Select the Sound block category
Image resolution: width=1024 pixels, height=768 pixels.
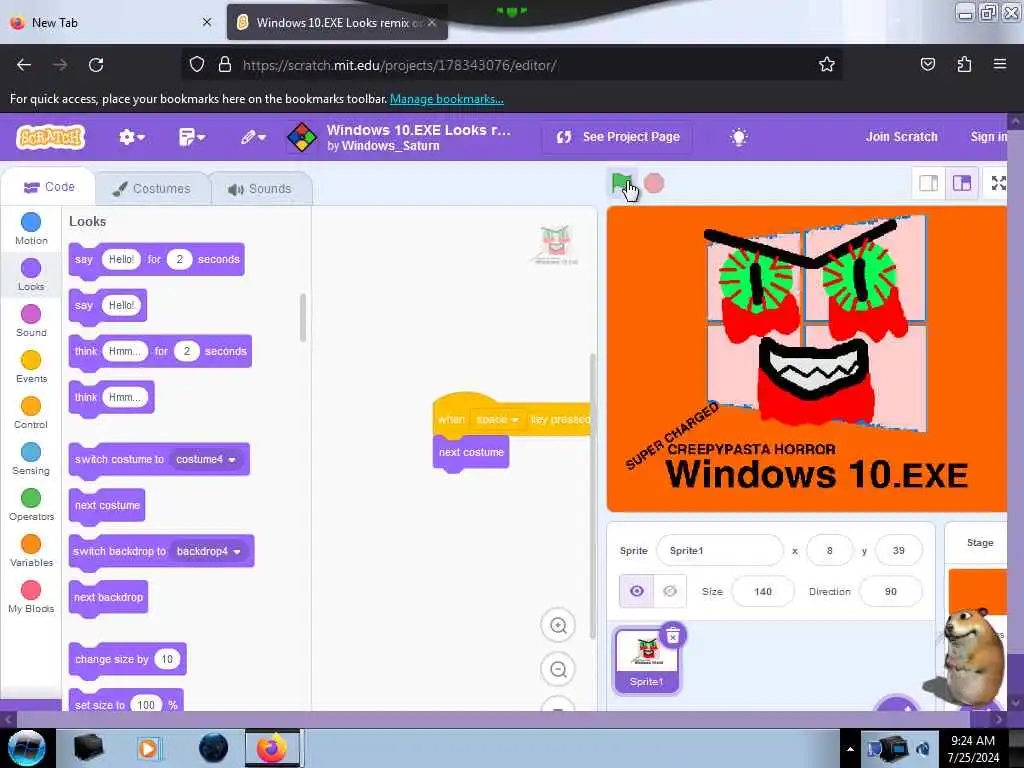click(31, 321)
